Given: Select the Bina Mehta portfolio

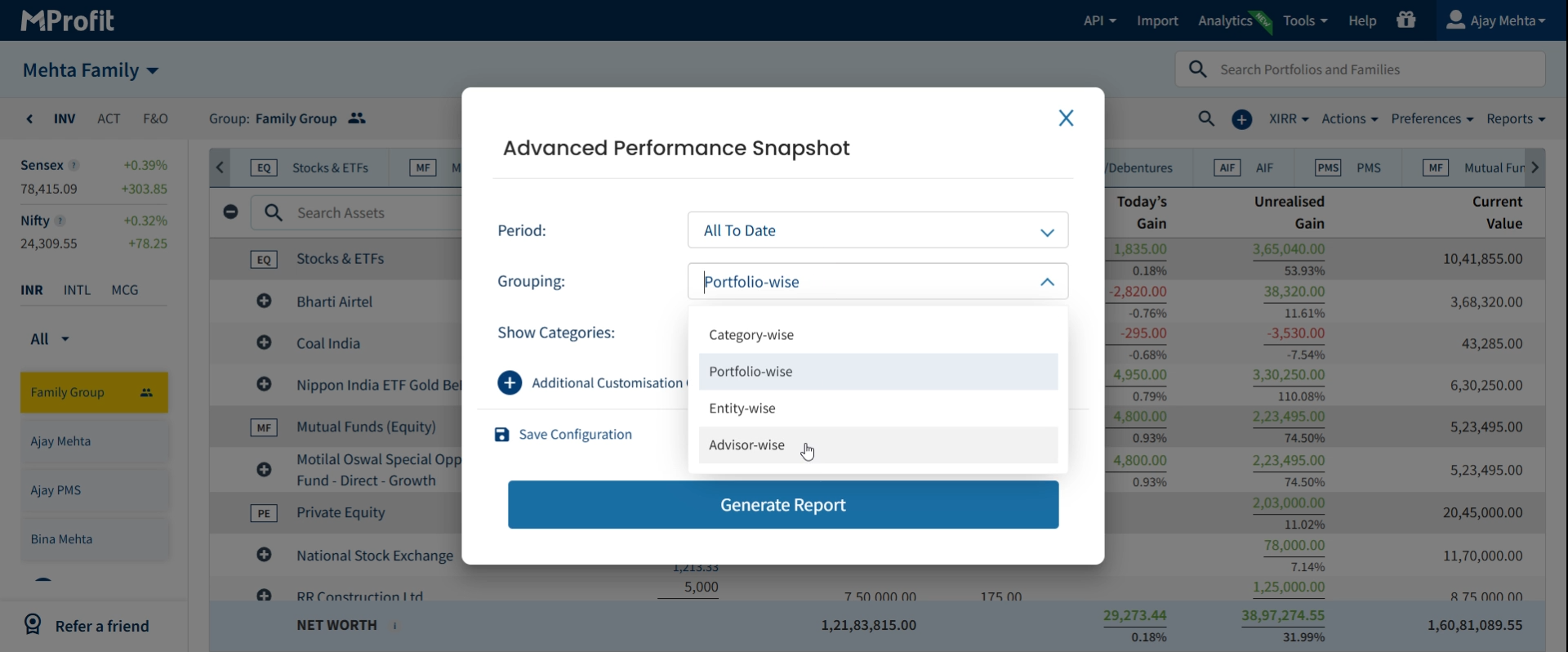Looking at the screenshot, I should click(94, 539).
